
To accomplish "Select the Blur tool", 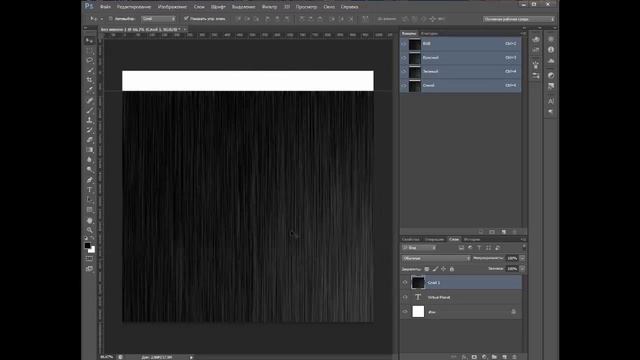I will pyautogui.click(x=89, y=160).
